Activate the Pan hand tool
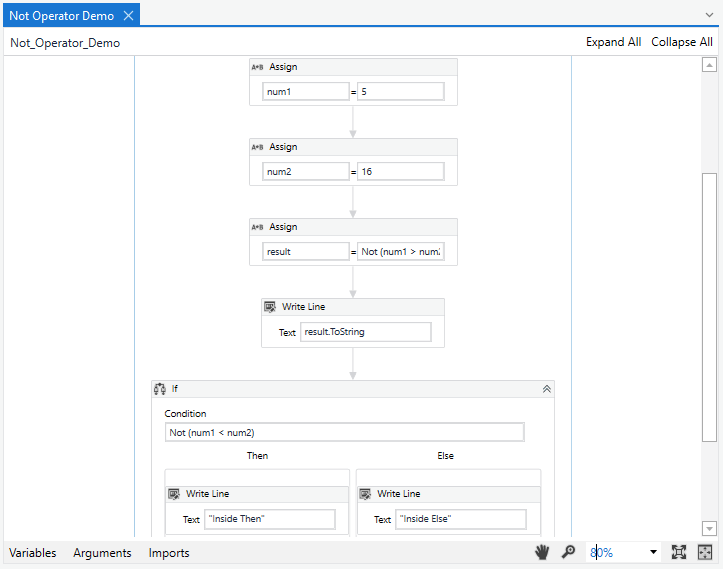Viewport: 723px width, 569px height. coord(542,552)
